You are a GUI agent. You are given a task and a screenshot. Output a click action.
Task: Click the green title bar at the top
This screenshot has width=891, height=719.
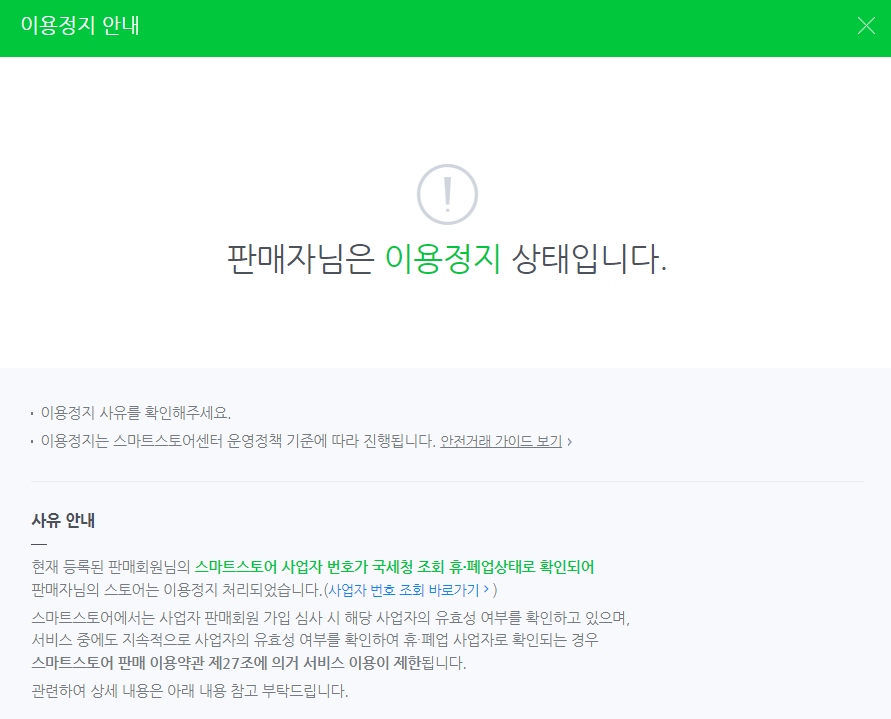point(445,25)
